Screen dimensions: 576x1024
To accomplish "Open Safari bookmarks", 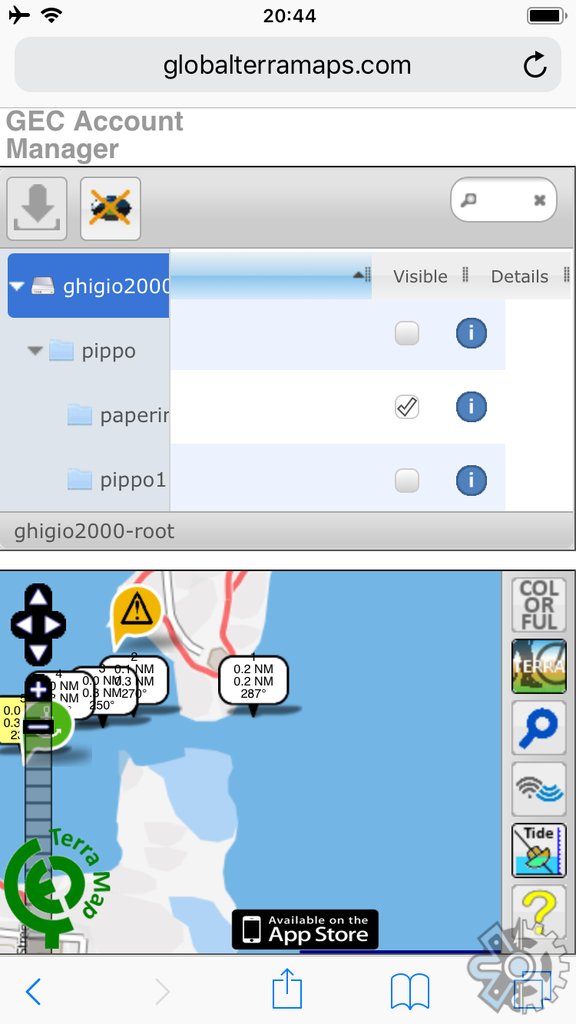I will (409, 991).
